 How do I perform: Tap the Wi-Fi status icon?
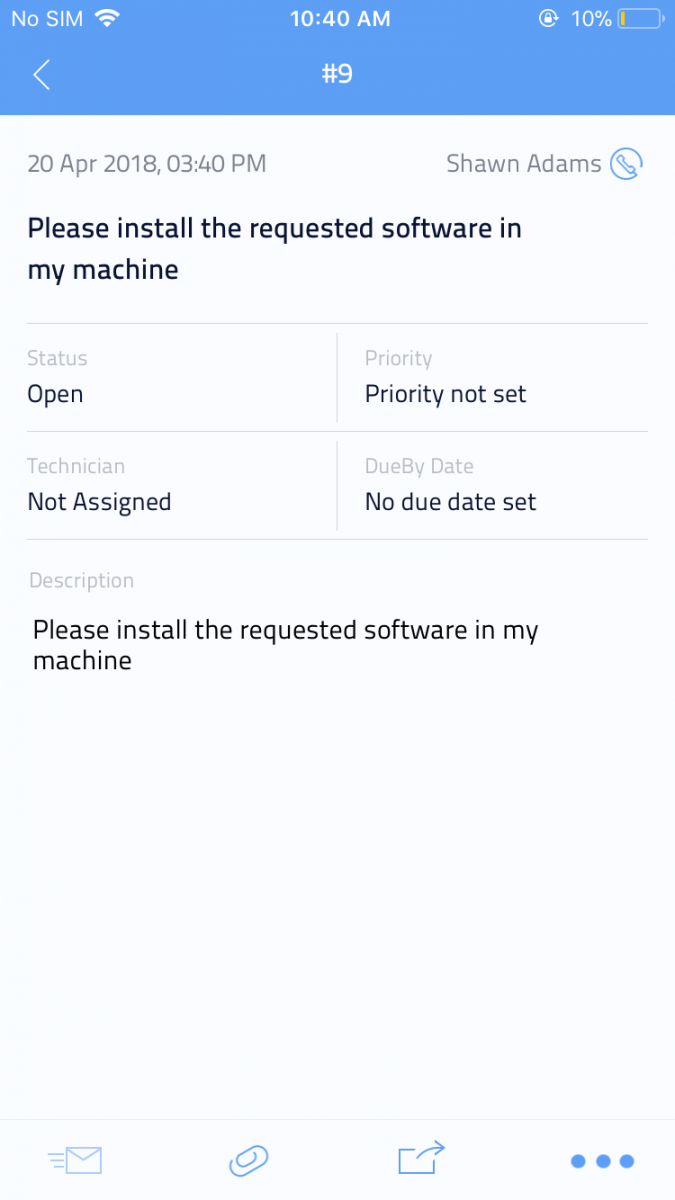(105, 19)
